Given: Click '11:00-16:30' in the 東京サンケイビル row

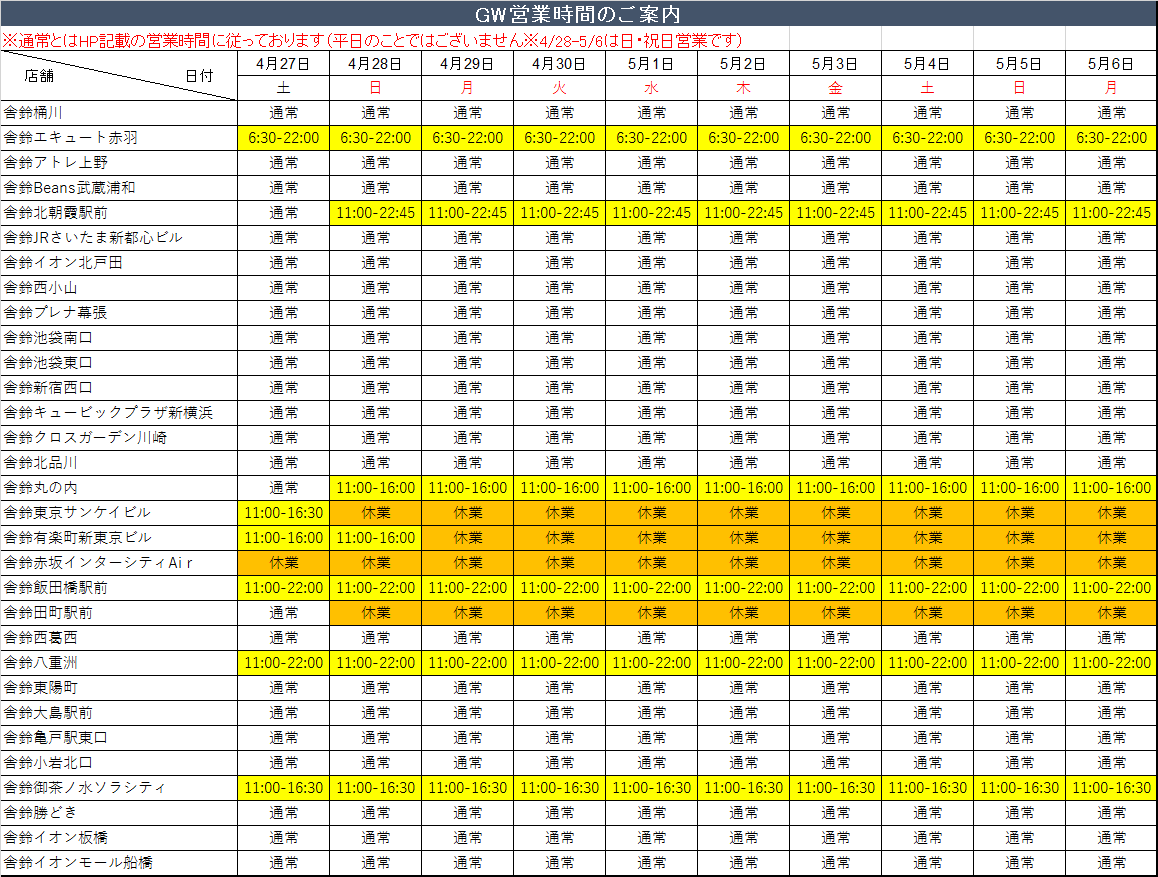Looking at the screenshot, I should point(284,513).
